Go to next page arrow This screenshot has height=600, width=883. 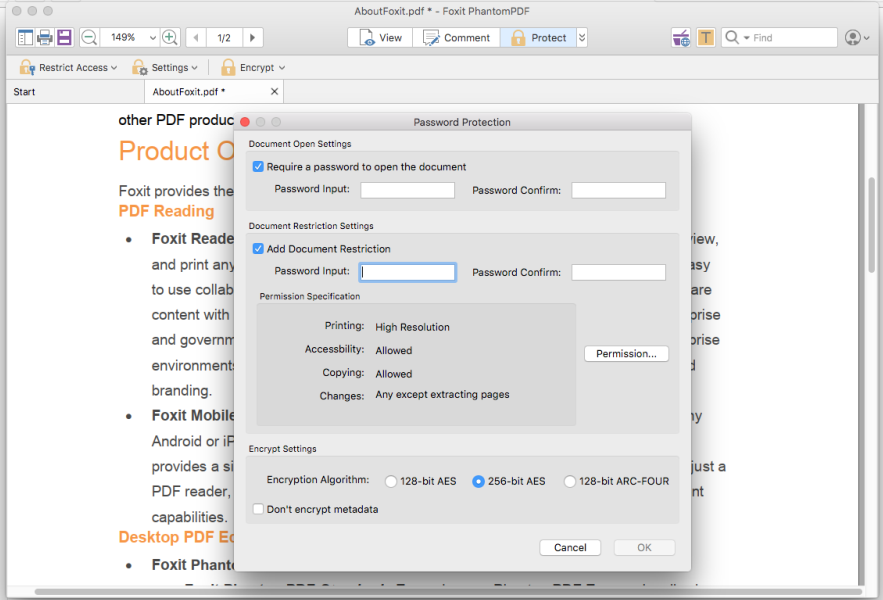[253, 38]
